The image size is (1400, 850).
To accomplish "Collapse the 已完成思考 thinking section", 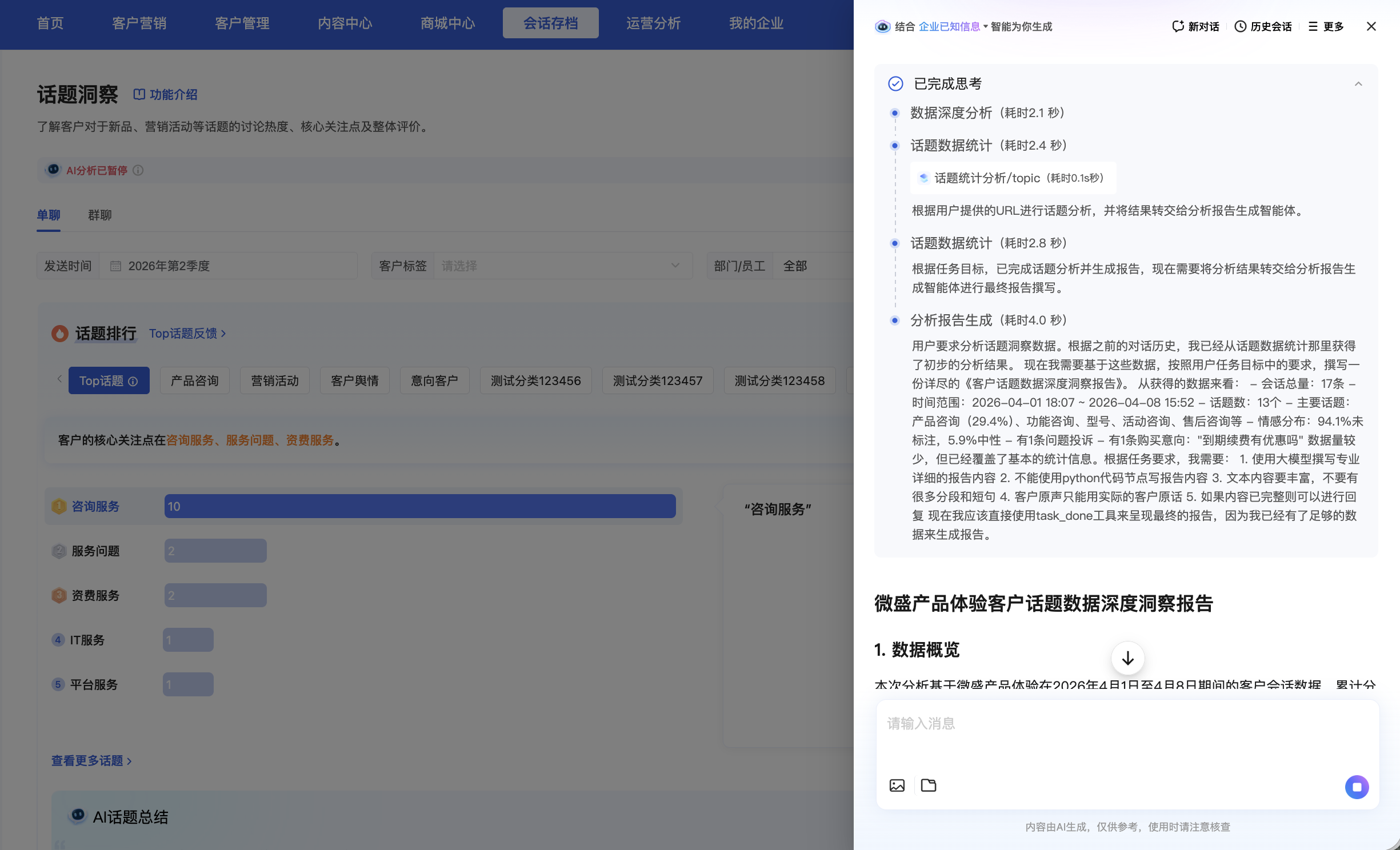I will tap(1358, 84).
